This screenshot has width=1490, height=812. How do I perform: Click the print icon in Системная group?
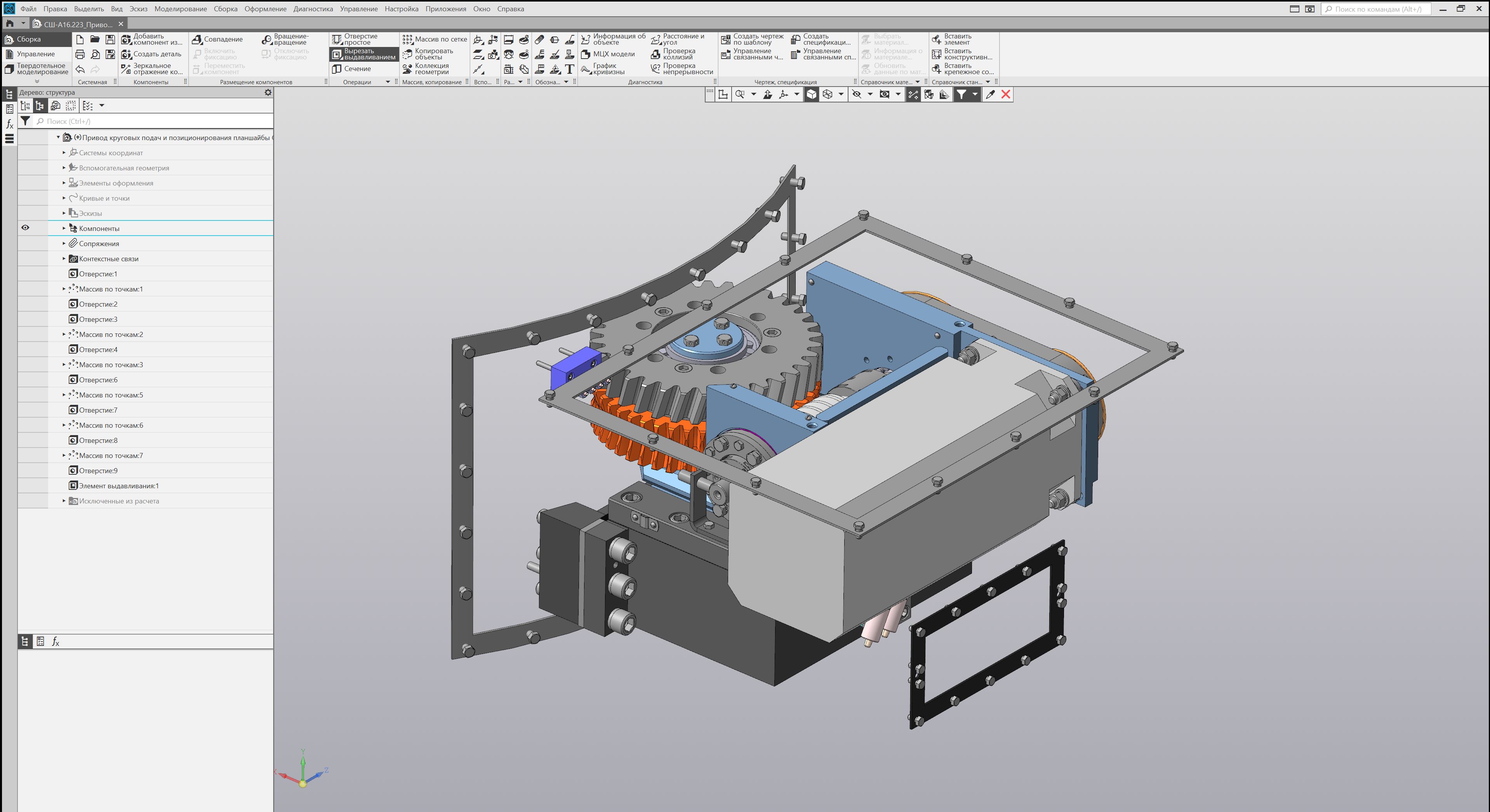tap(80, 54)
